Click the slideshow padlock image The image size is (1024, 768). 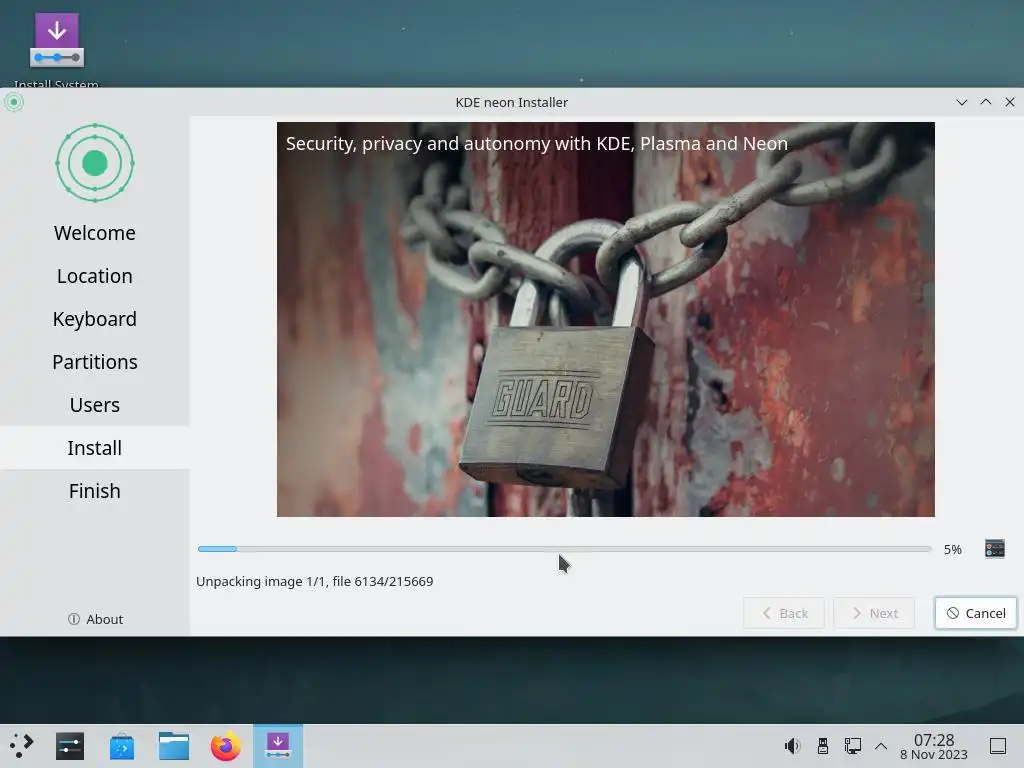(x=605, y=319)
